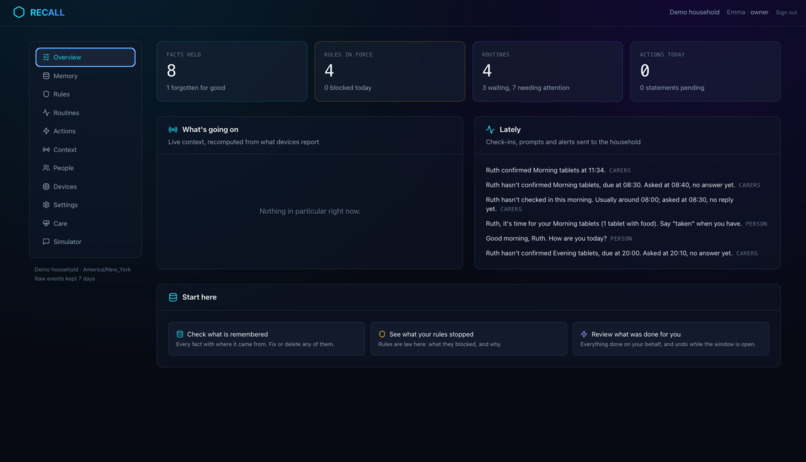The width and height of the screenshot is (806, 462).
Task: Click the Emma owner label
Action: click(x=747, y=12)
